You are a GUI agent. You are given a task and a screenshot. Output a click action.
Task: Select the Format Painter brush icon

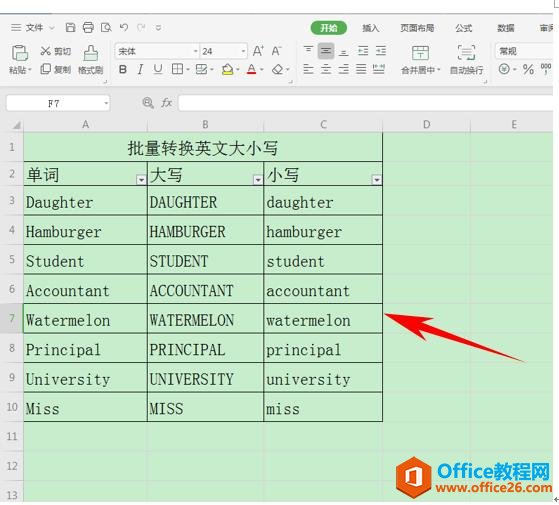(91, 53)
